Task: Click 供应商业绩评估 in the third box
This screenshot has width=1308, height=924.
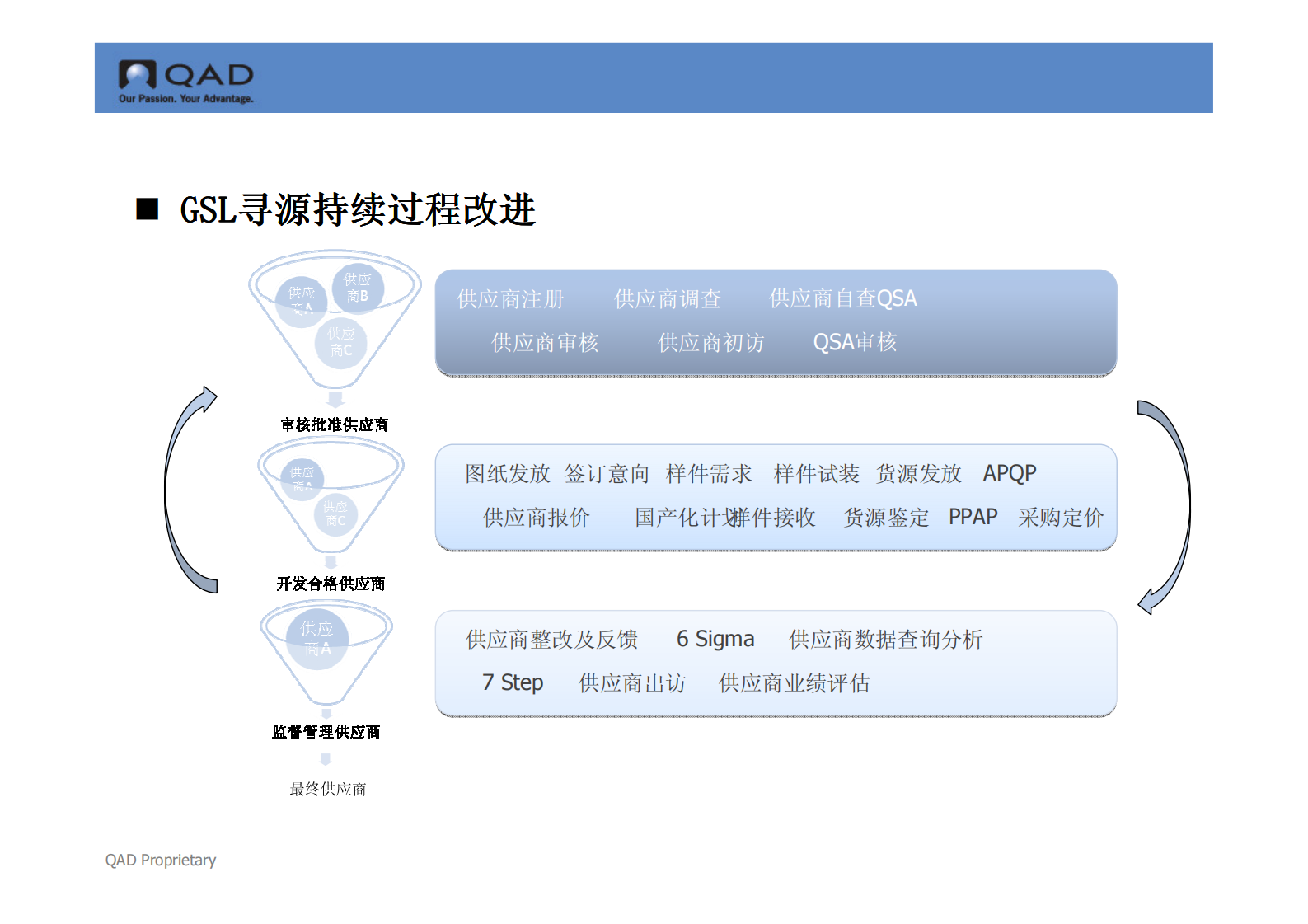Action: (x=795, y=682)
